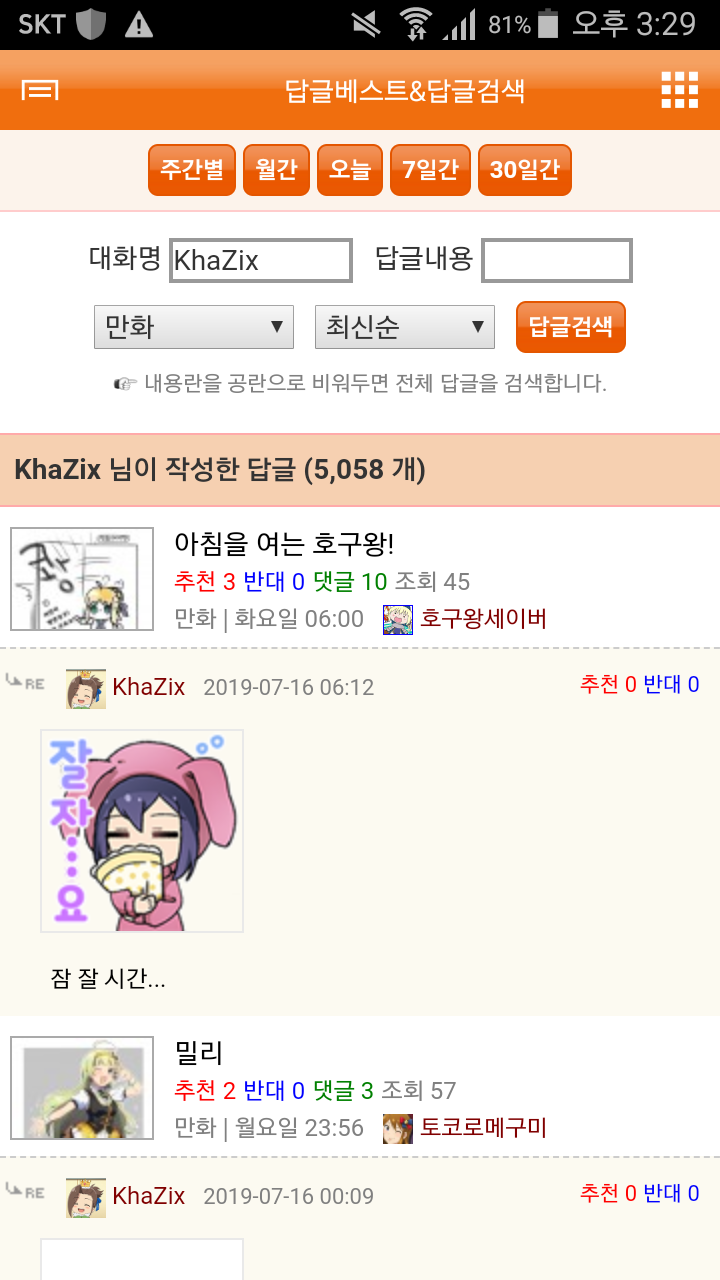Open the 밀리 post thumbnail
This screenshot has height=1280, width=720.
pos(82,1088)
